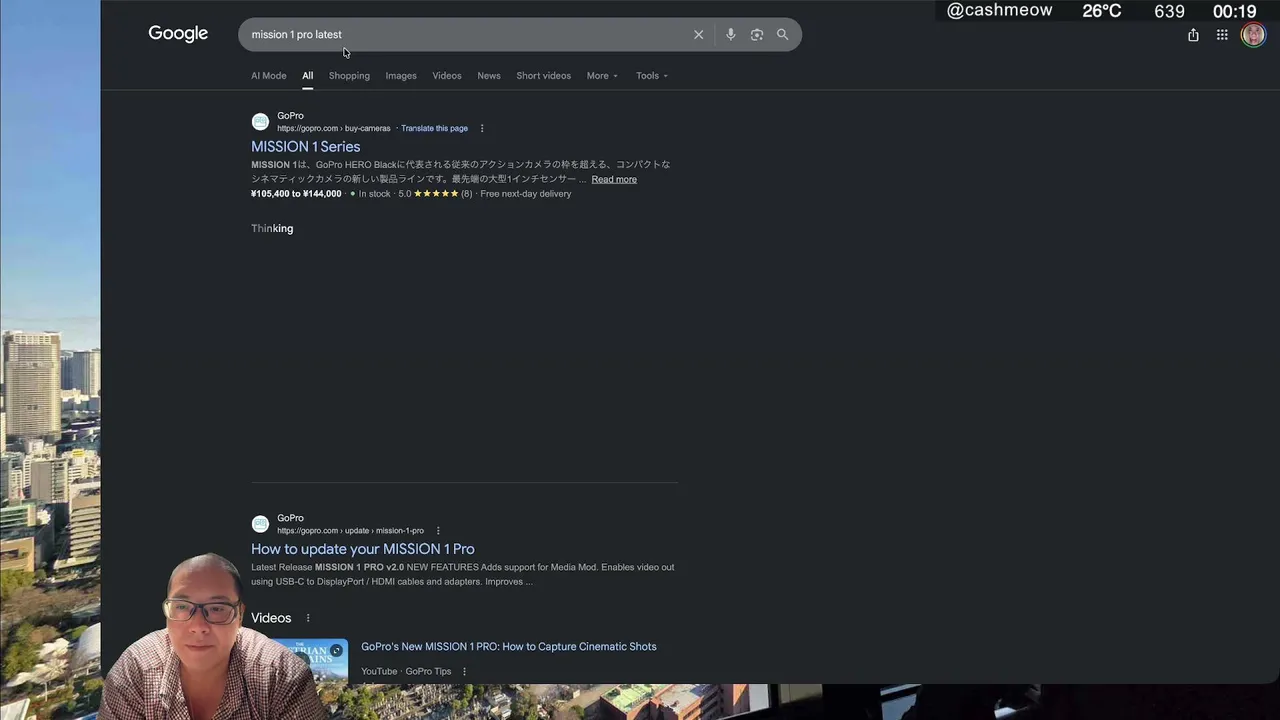Viewport: 1280px width, 720px height.
Task: Click YouTube · GoPro Tips source text
Action: pyautogui.click(x=406, y=672)
